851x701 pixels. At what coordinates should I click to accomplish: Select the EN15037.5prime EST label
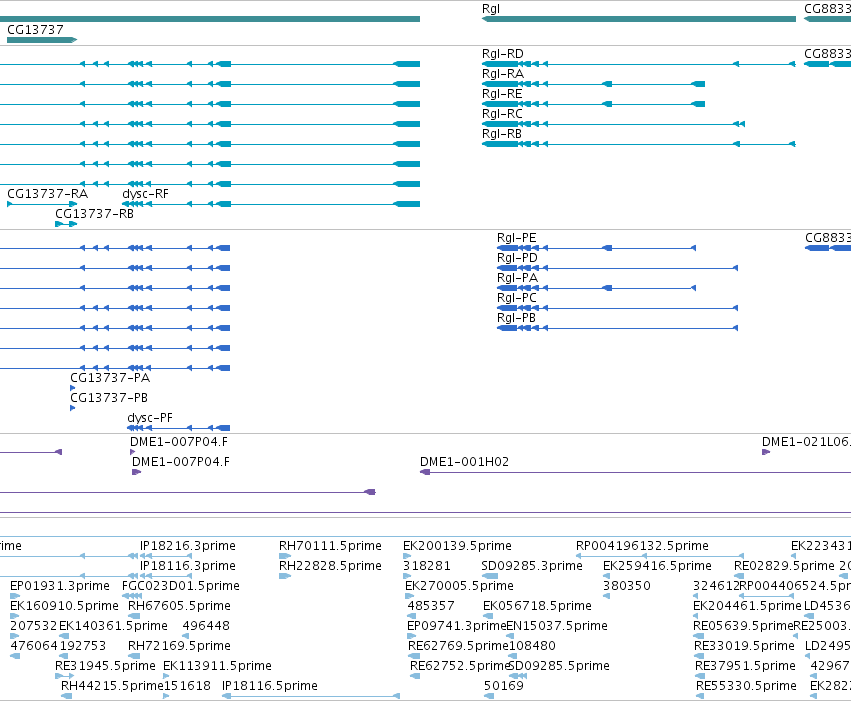(x=557, y=626)
